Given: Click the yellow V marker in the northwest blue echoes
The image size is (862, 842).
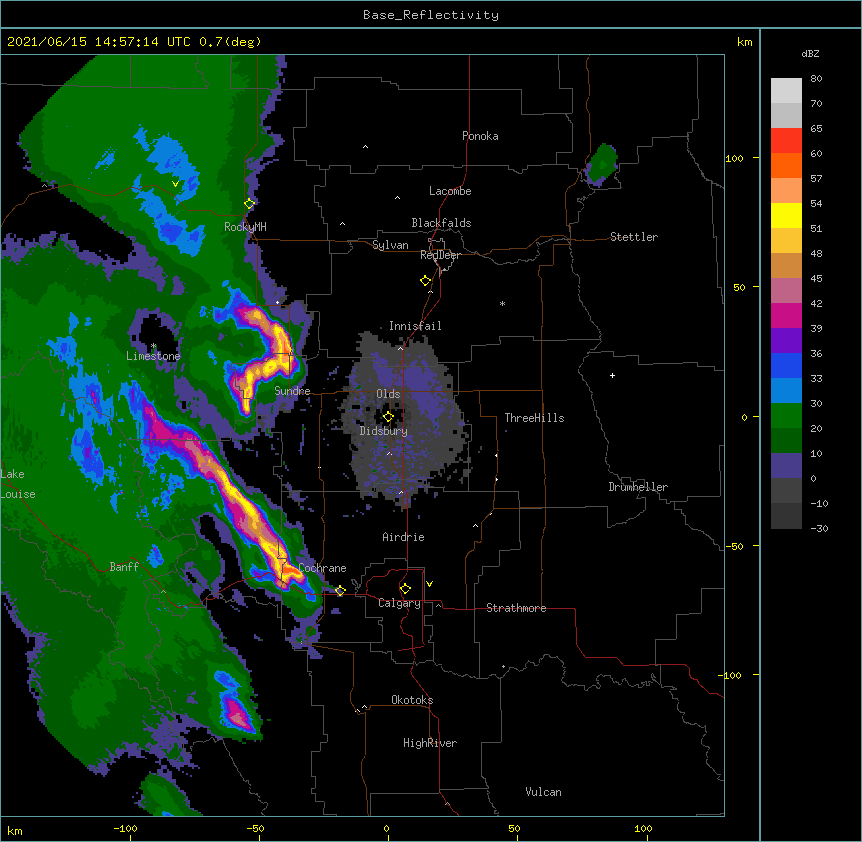Looking at the screenshot, I should coord(175,184).
